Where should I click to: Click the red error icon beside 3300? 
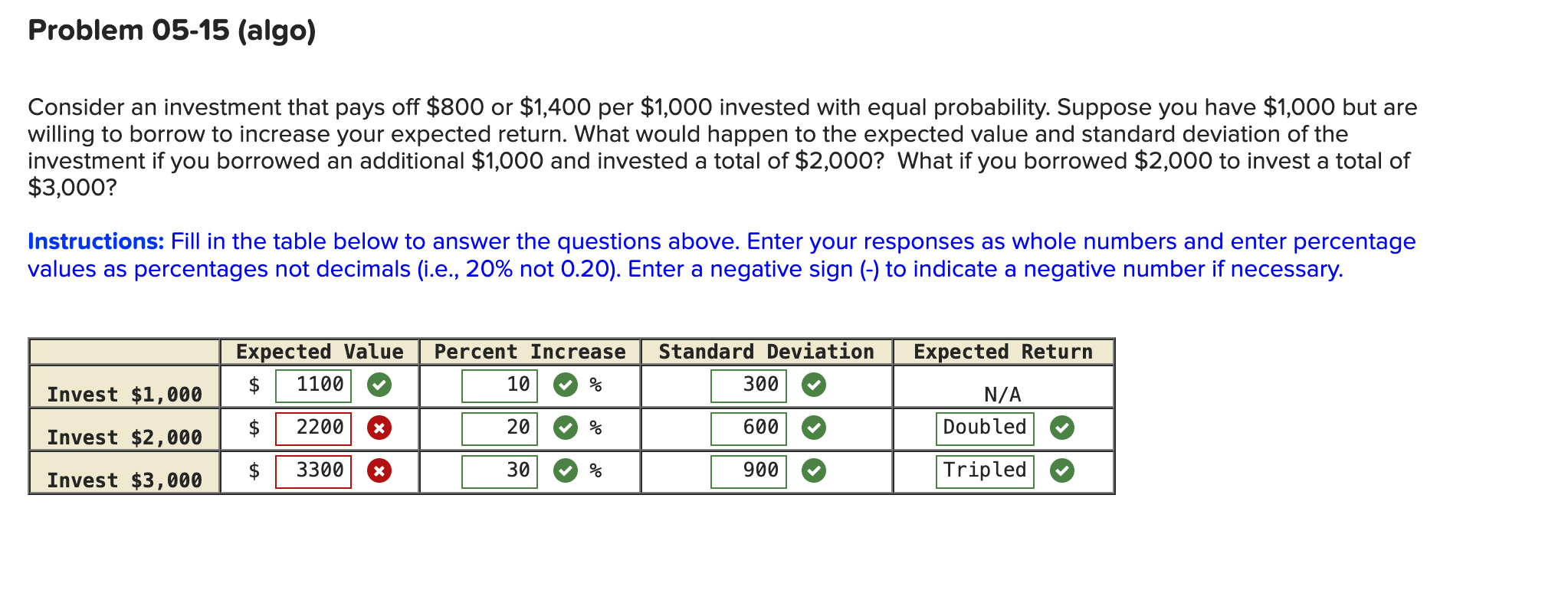point(380,471)
